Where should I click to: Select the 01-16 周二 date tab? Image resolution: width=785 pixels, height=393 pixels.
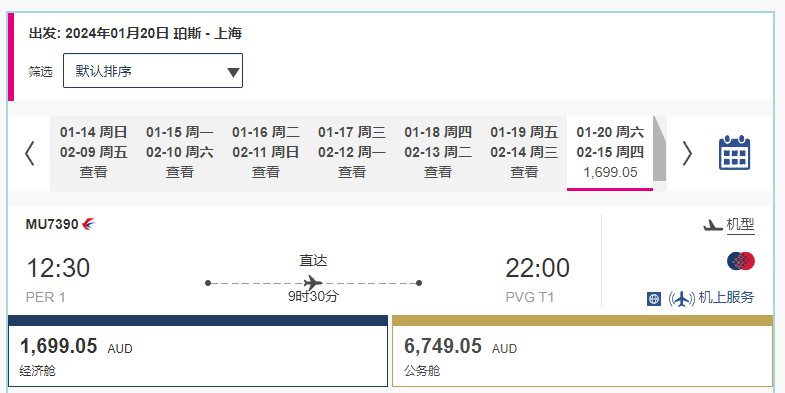pyautogui.click(x=265, y=153)
